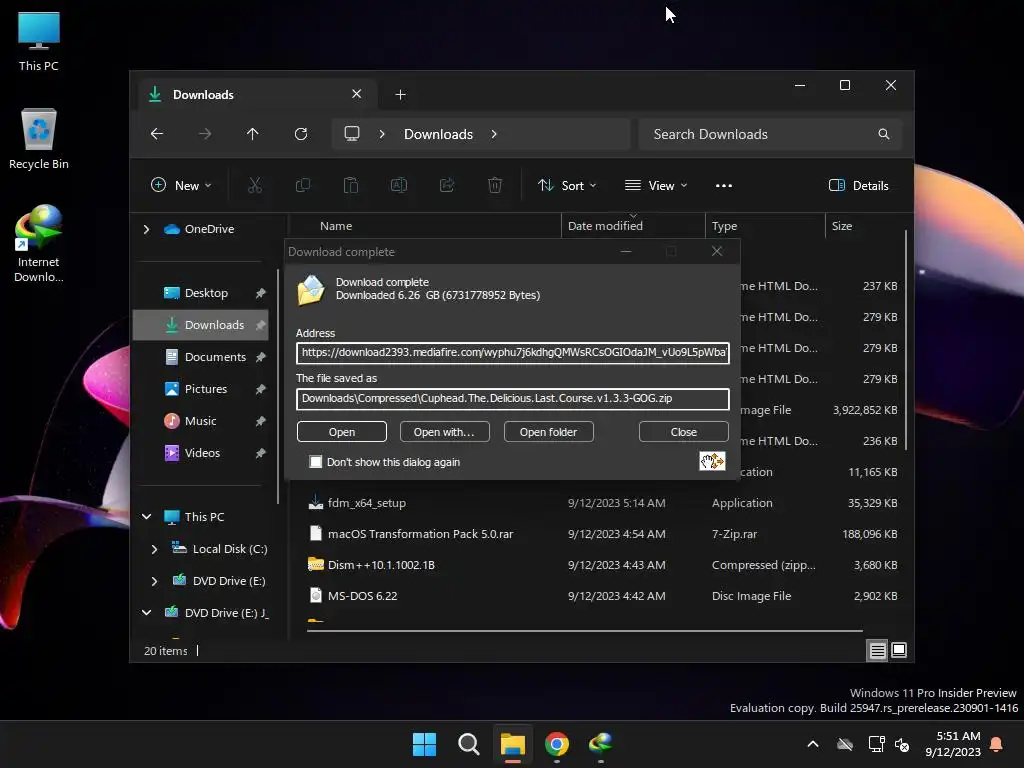This screenshot has height=768, width=1024.
Task: Click the Close button in download dialog
Action: [684, 432]
